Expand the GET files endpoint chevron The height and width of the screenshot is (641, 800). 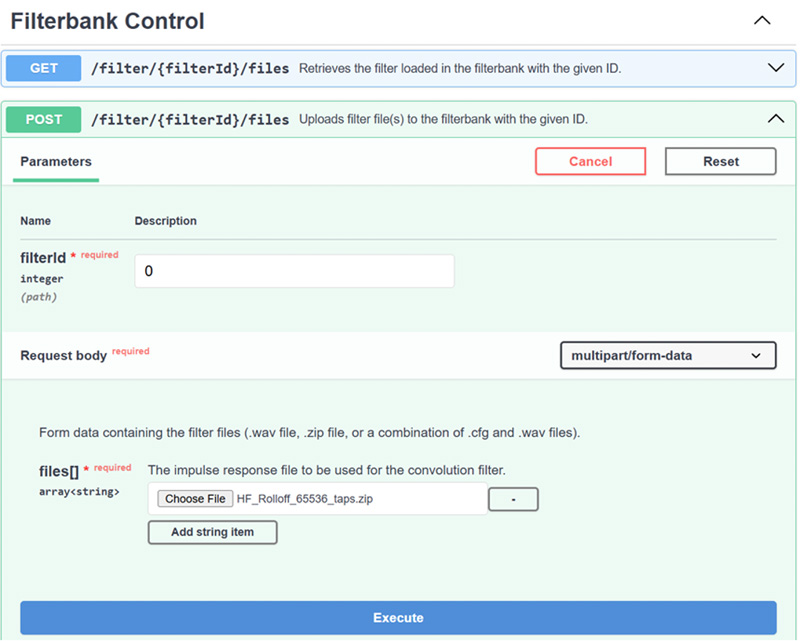775,68
